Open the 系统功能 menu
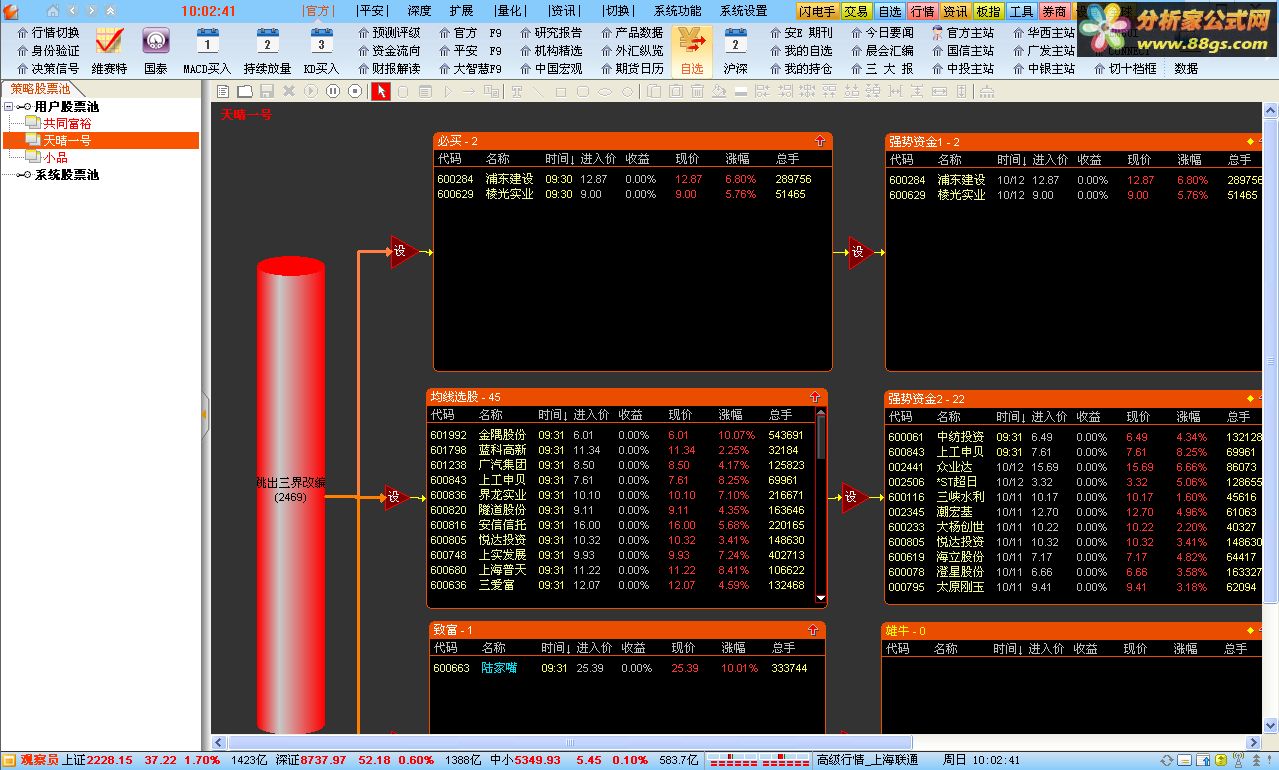The height and width of the screenshot is (770, 1279). (678, 11)
